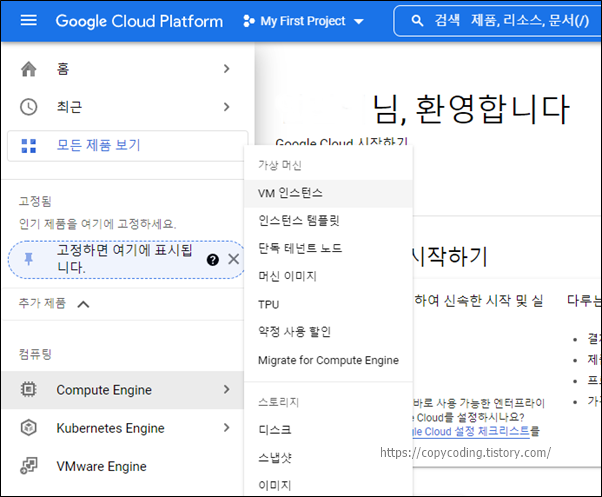Select TPU menu item
Image resolution: width=602 pixels, height=497 pixels.
point(328,304)
